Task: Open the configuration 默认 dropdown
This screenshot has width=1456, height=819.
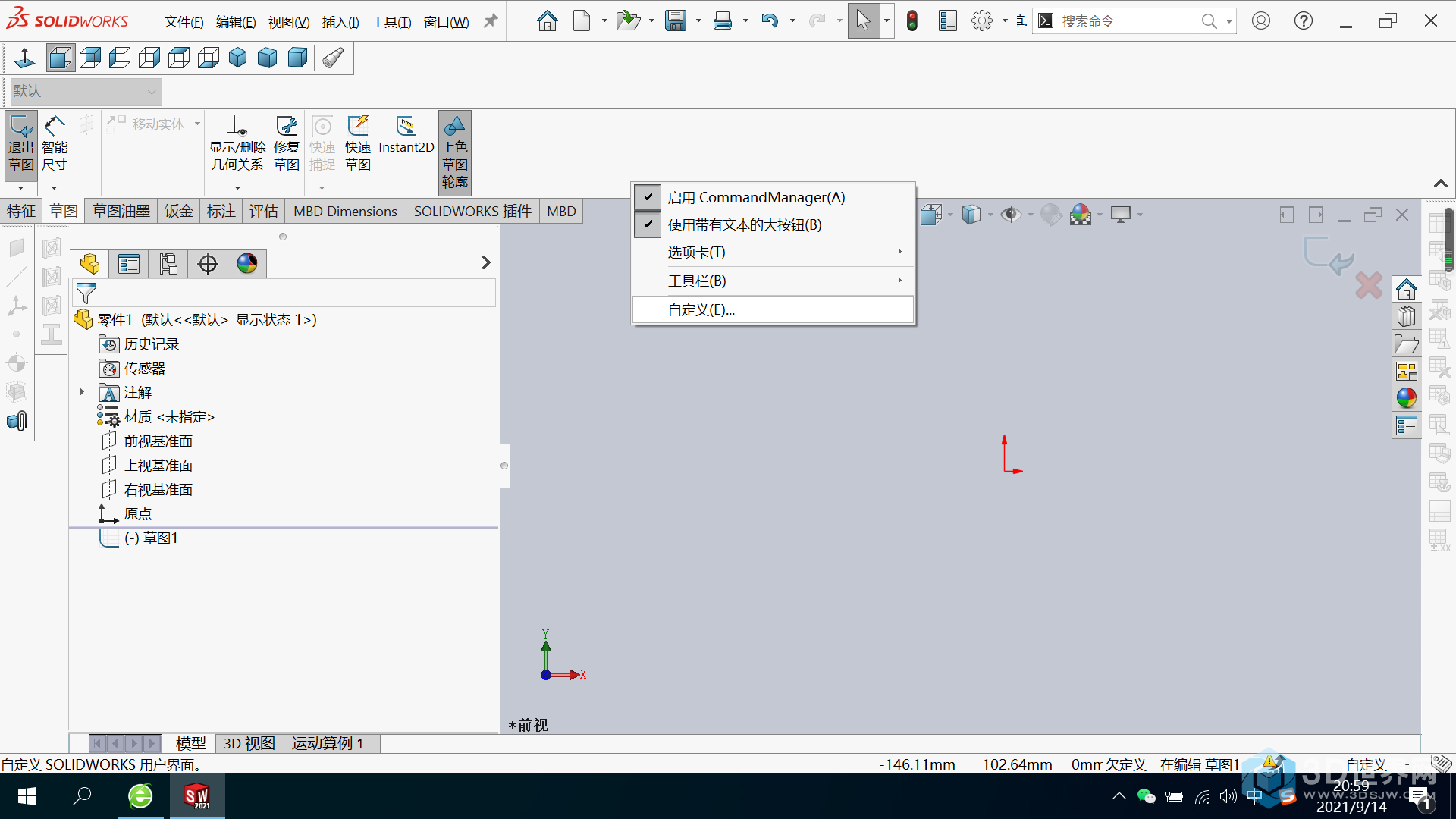Action: pos(86,91)
